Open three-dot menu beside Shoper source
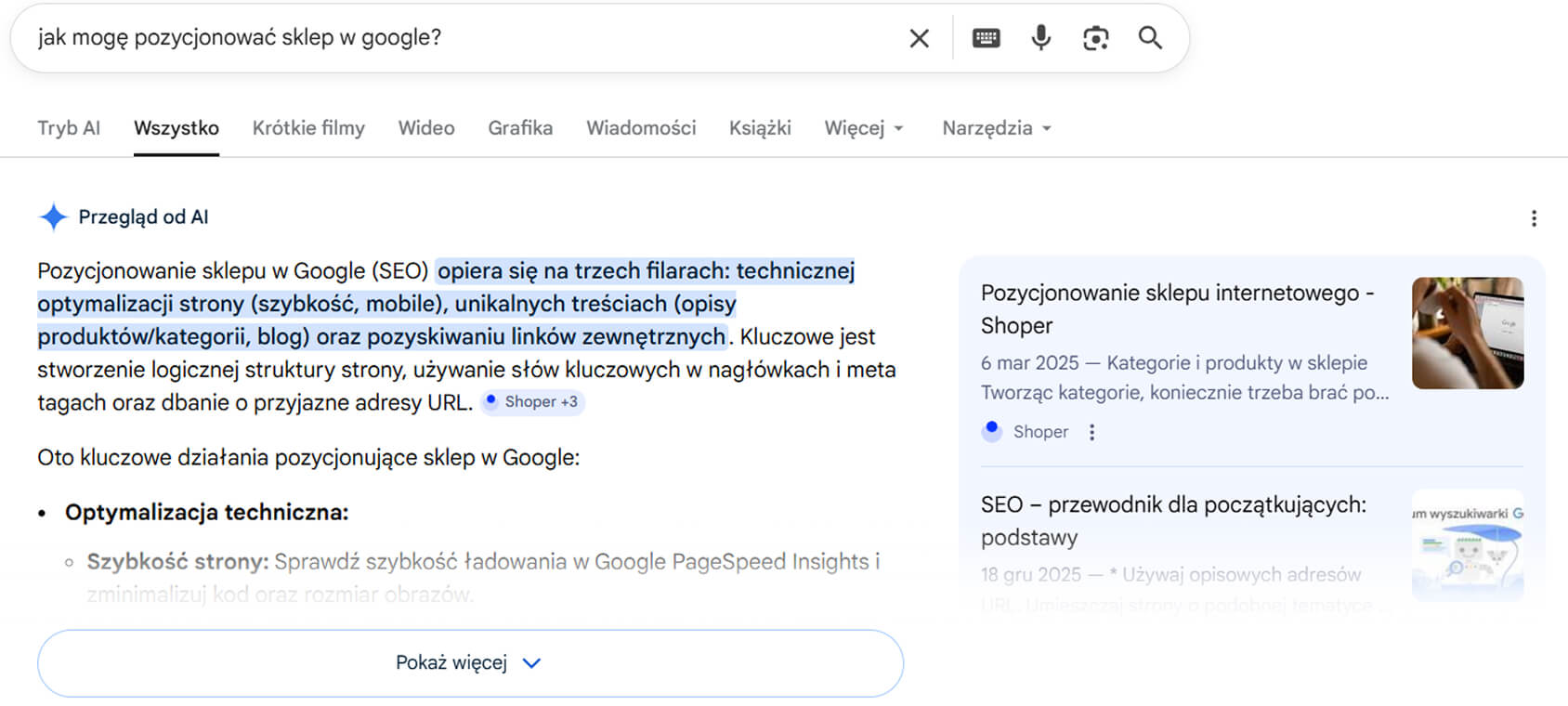The image size is (1568, 706). coord(1091,432)
